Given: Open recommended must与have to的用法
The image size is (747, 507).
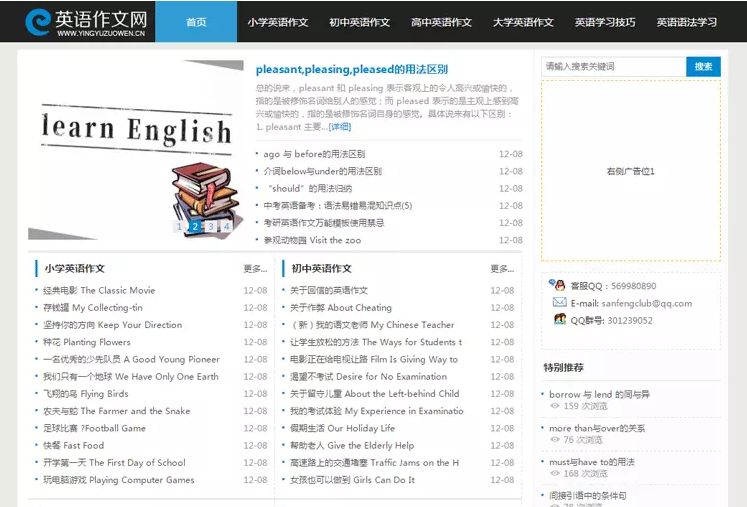Looking at the screenshot, I should (592, 462).
